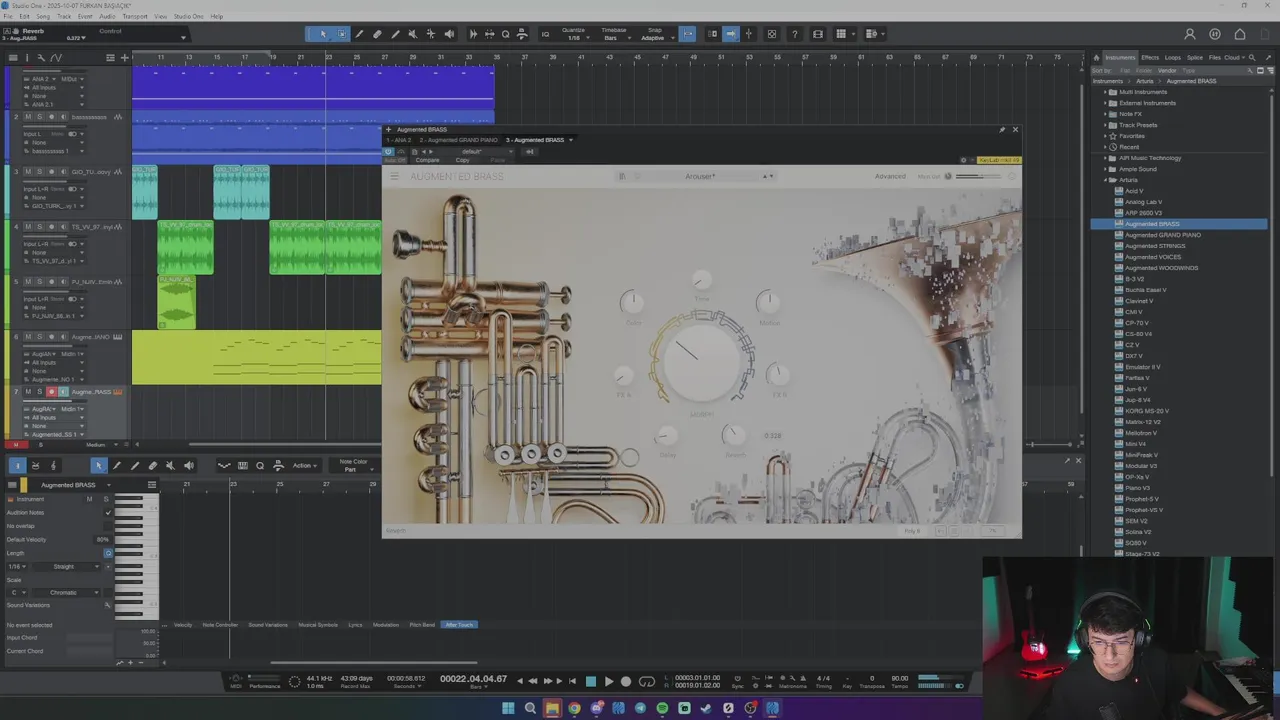Switch editor to score view treble clef
This screenshot has width=1280, height=720.
(53, 465)
